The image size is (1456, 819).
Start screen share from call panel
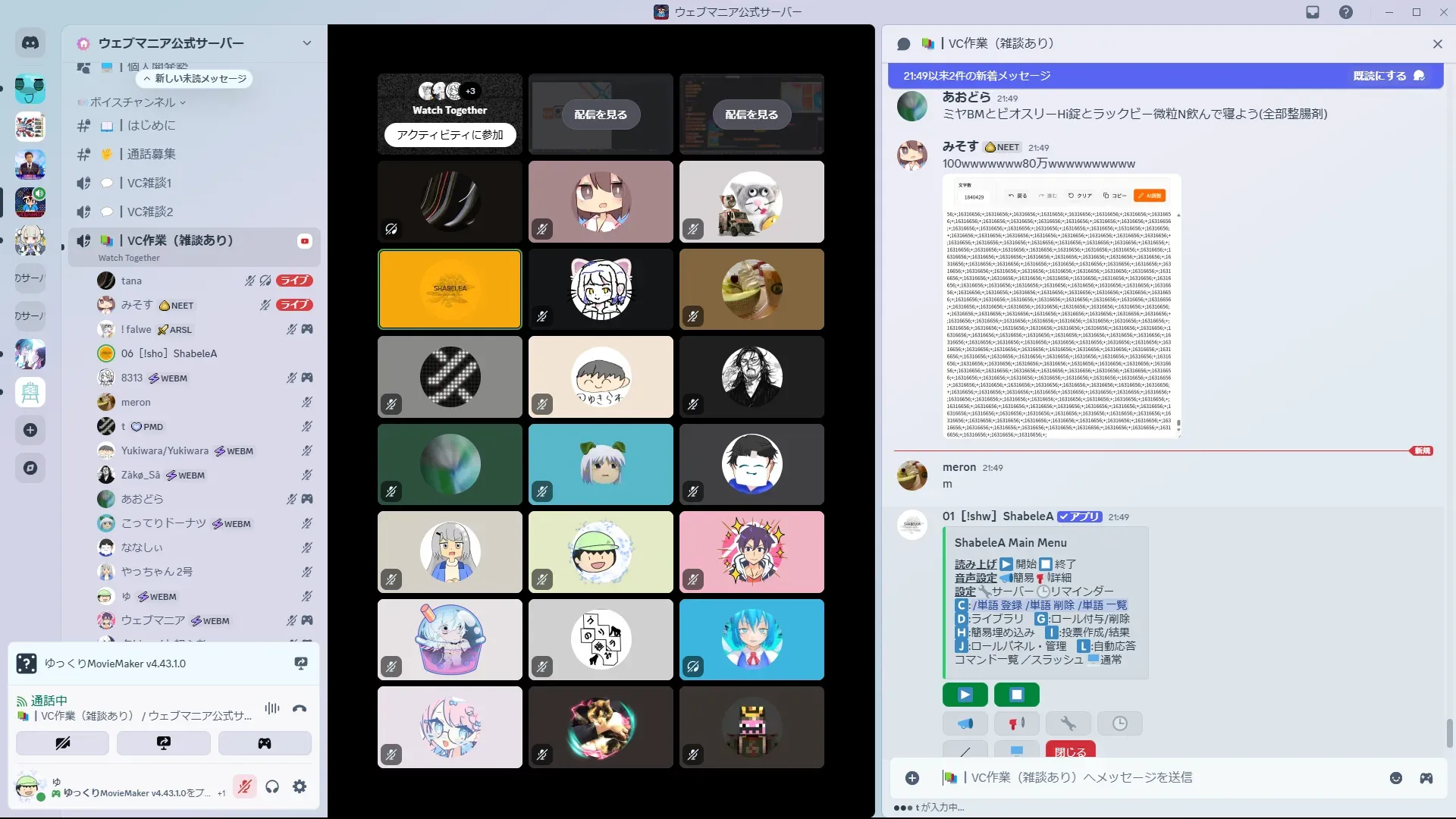coord(164,743)
